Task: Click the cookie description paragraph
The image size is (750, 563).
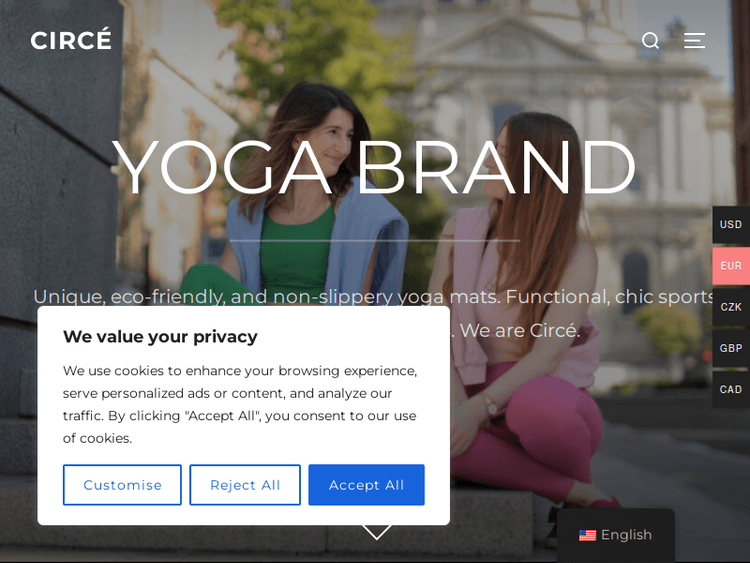Action: (240, 404)
